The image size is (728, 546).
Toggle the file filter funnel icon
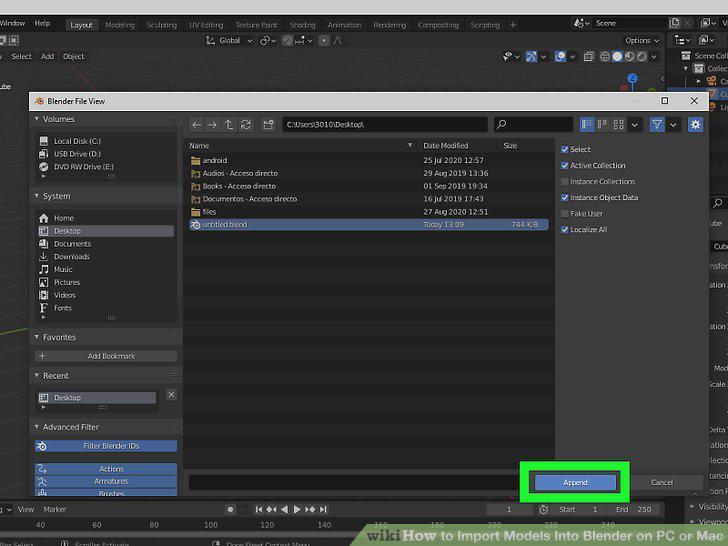coord(657,124)
